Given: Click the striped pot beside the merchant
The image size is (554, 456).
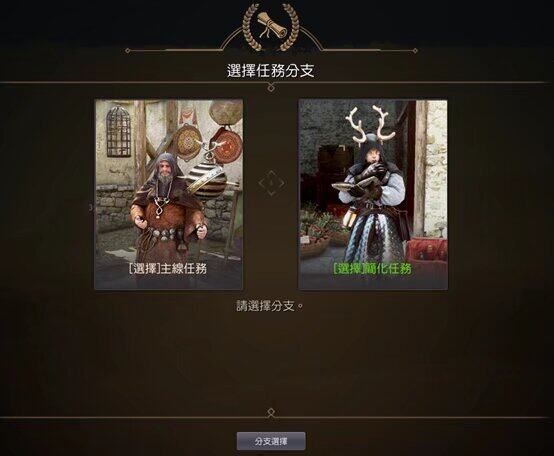Looking at the screenshot, I should 206,179.
